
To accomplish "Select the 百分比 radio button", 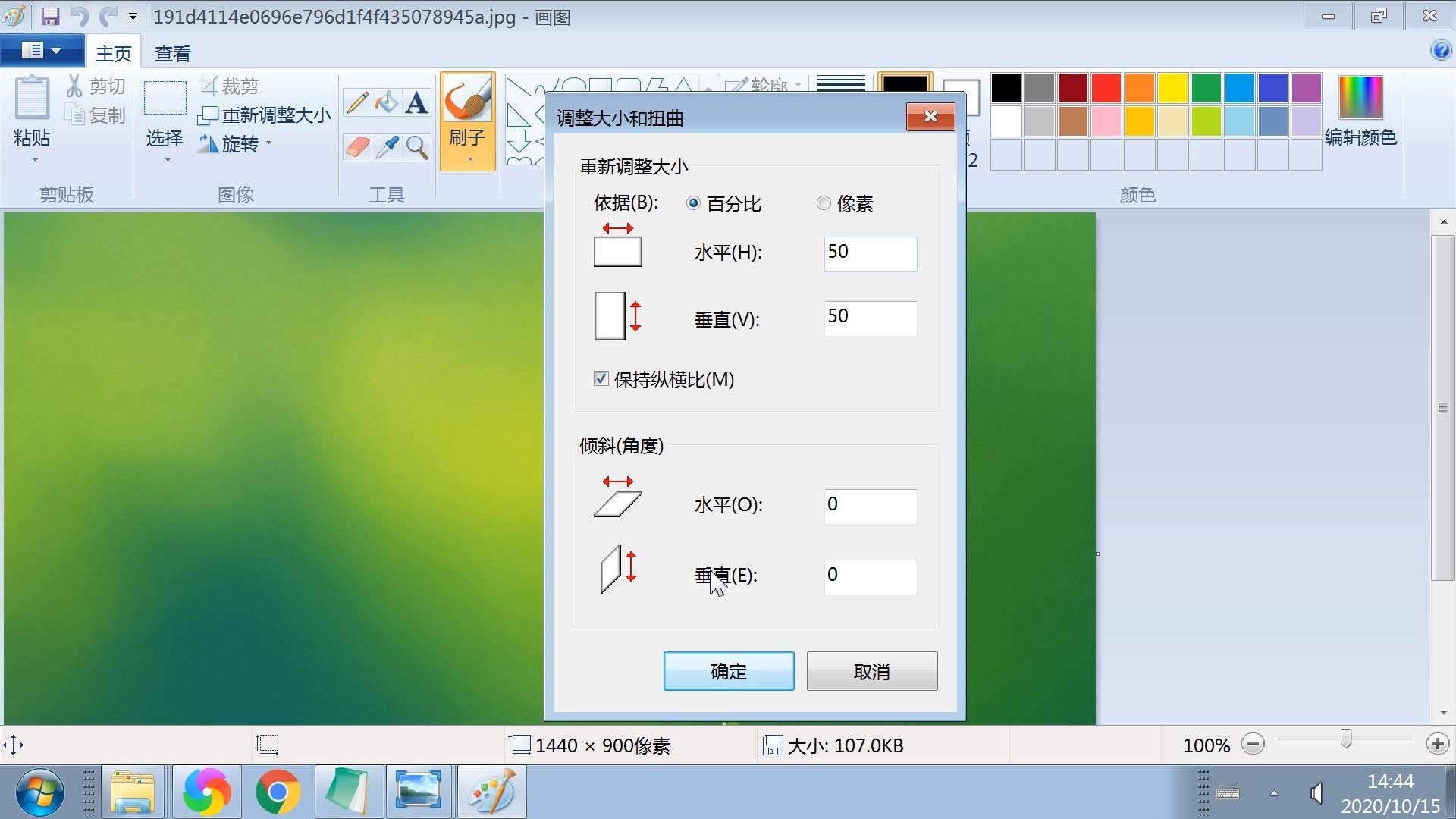I will click(x=693, y=203).
